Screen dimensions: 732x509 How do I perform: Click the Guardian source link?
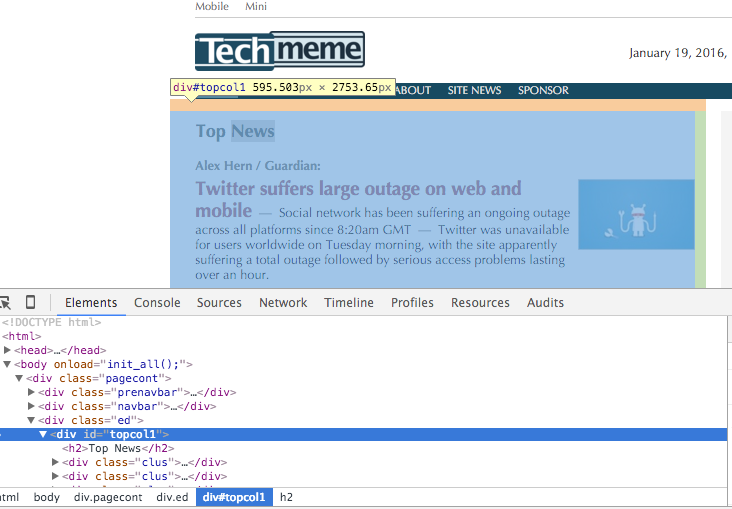[x=291, y=166]
